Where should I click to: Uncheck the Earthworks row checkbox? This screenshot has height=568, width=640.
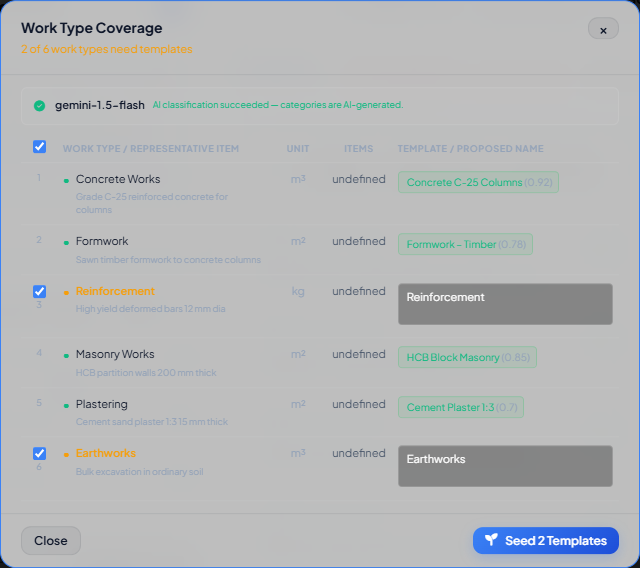coord(40,453)
